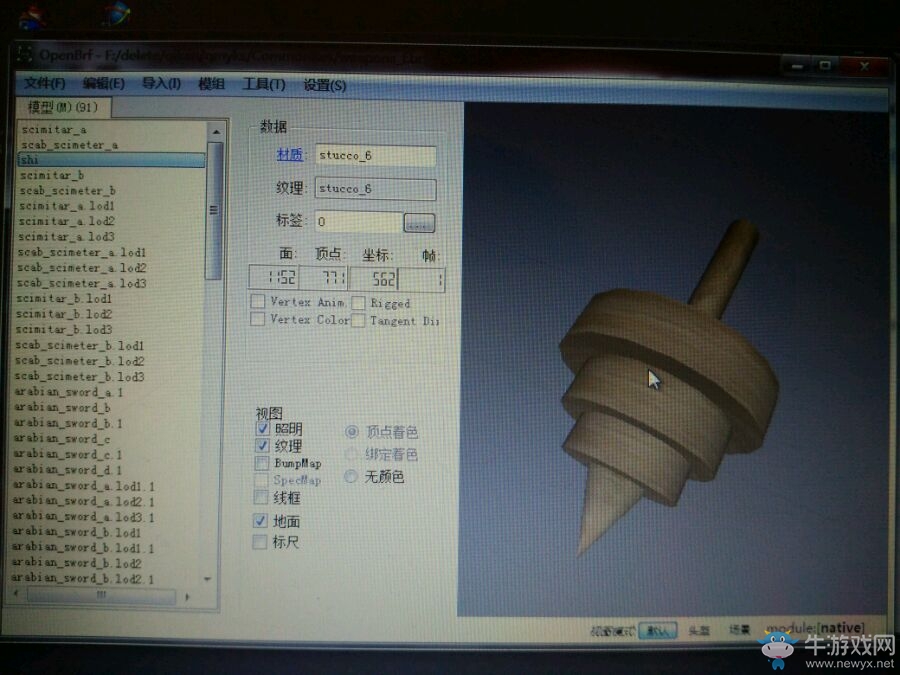Minimize the OpenBrf window
This screenshot has width=900, height=675.
click(x=797, y=67)
